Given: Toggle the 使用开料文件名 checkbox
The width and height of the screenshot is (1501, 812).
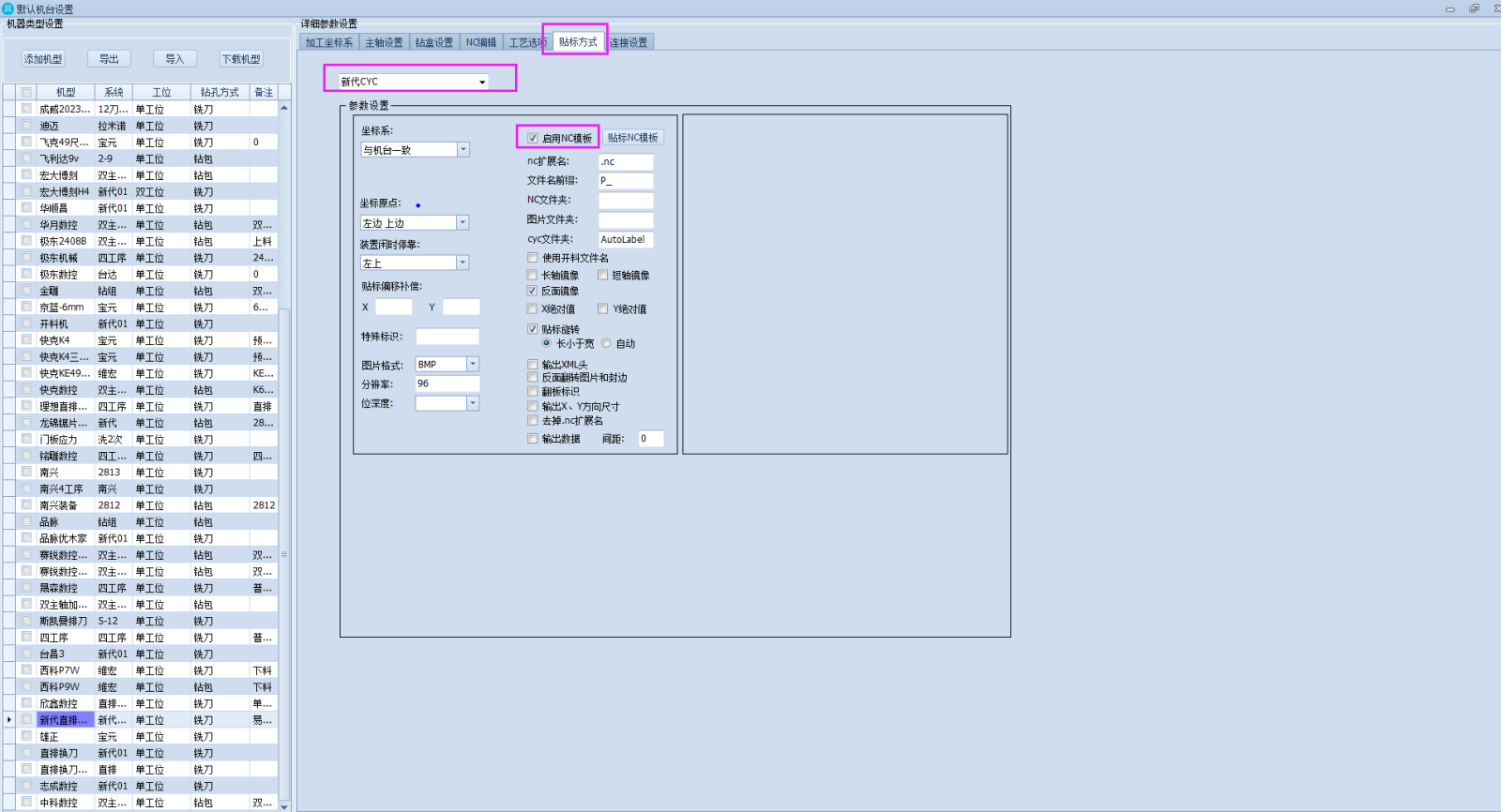Looking at the screenshot, I should [532, 258].
